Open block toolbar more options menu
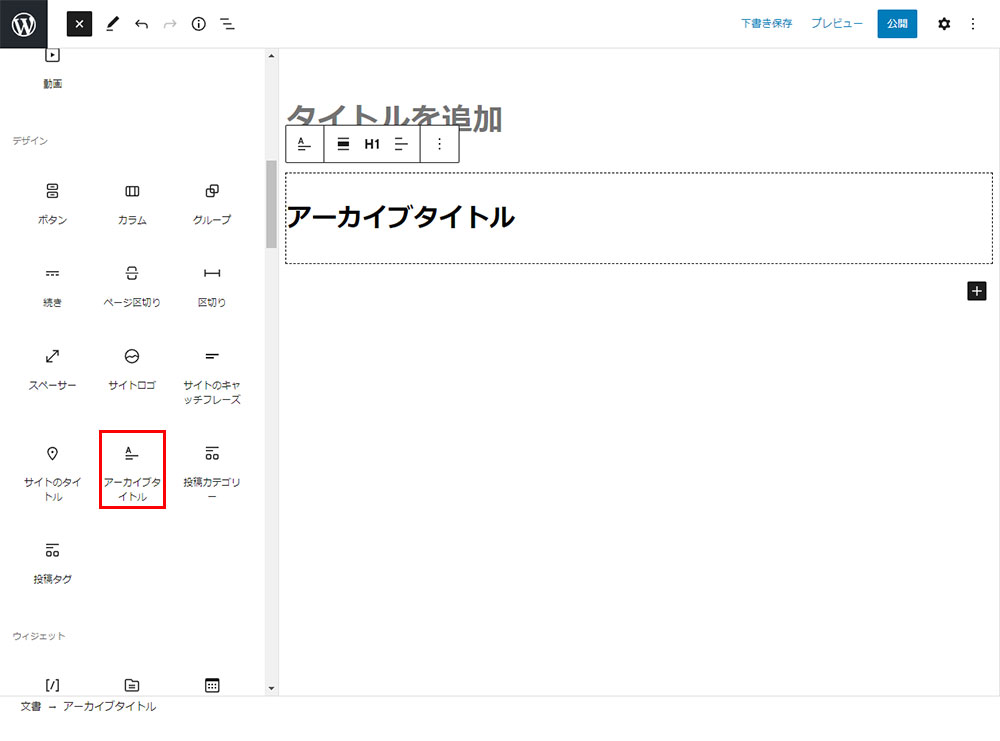1000x741 pixels. click(x=439, y=144)
